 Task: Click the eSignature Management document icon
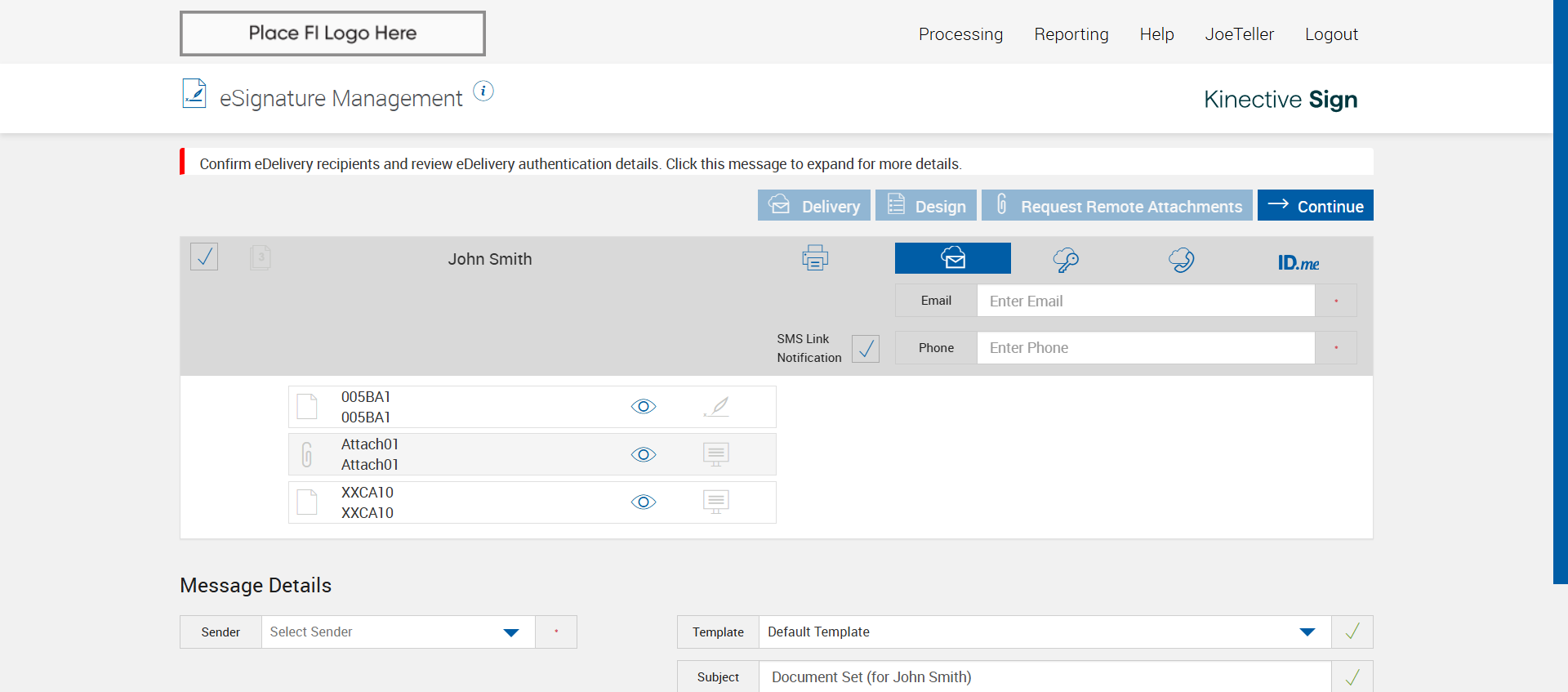click(194, 94)
